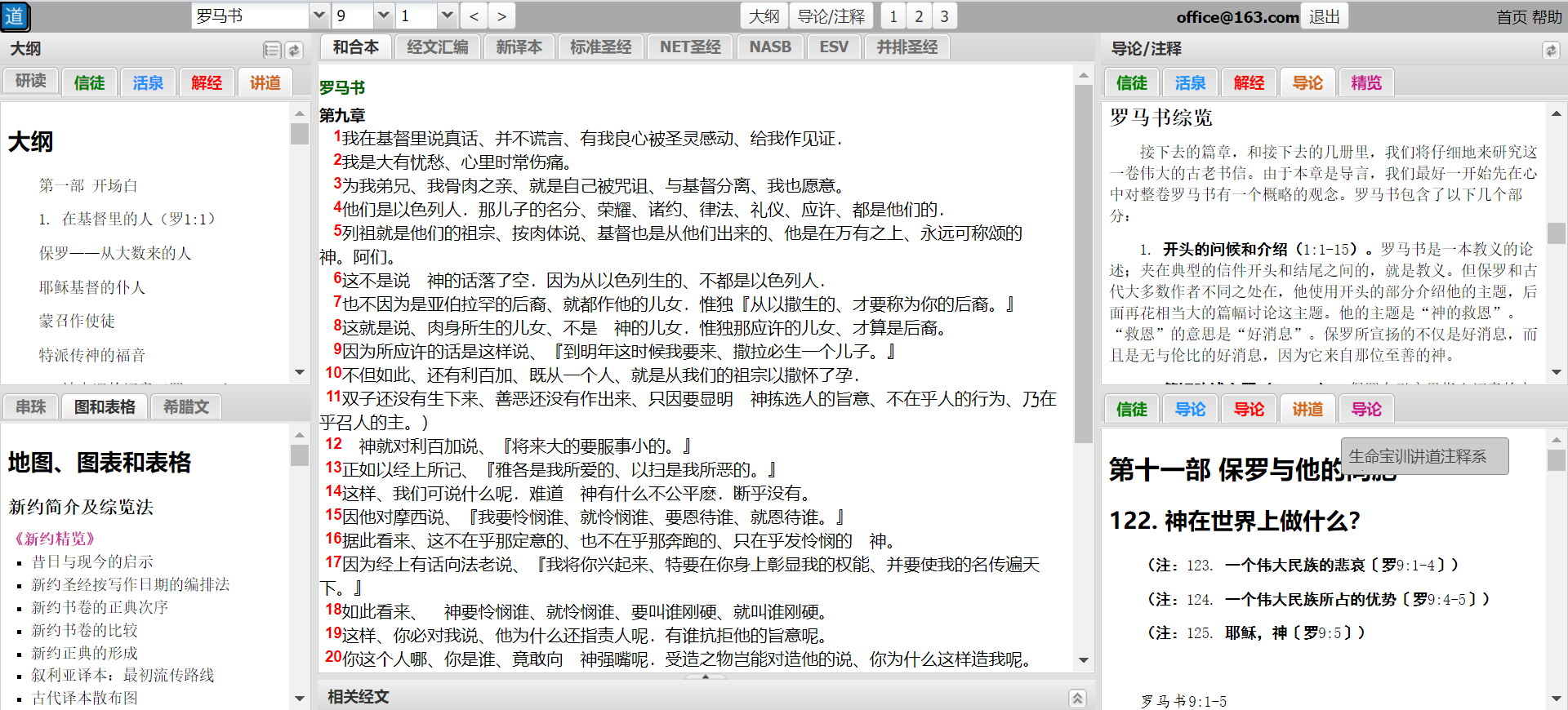Go to previous chapter with < button
The image size is (1568, 710).
474,16
